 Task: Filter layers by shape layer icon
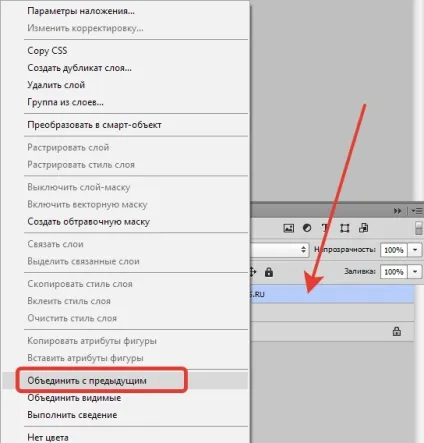(x=344, y=228)
